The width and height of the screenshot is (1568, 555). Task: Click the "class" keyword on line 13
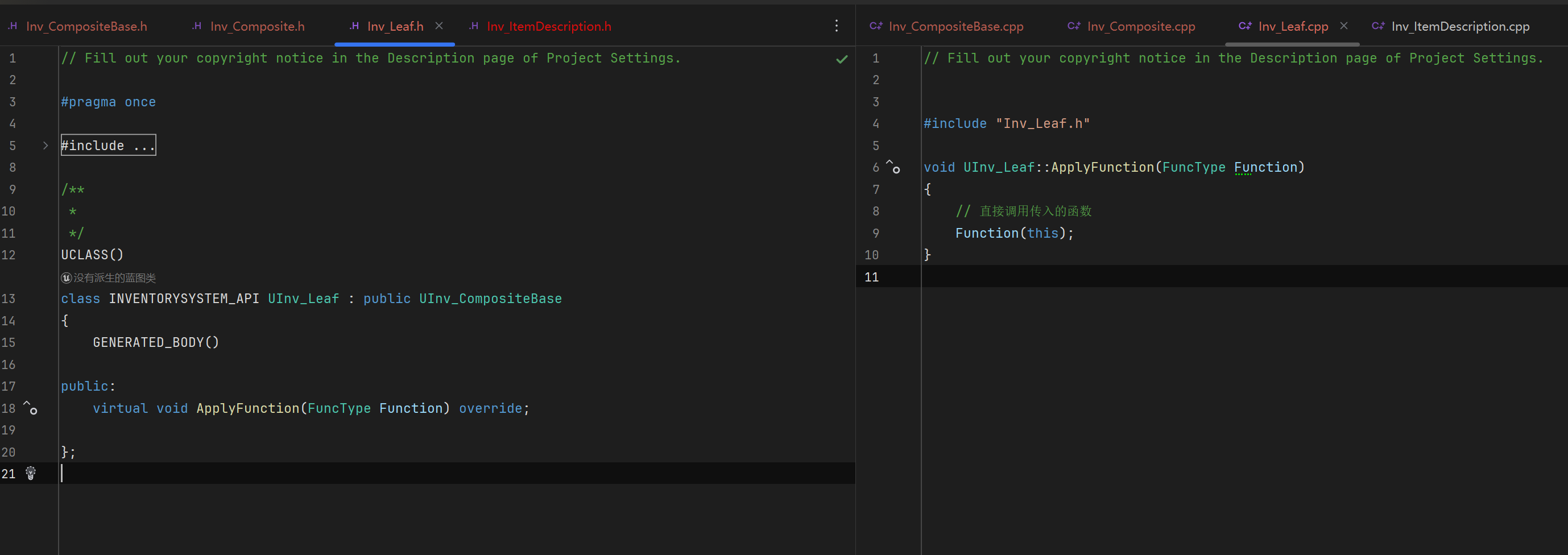[80, 298]
